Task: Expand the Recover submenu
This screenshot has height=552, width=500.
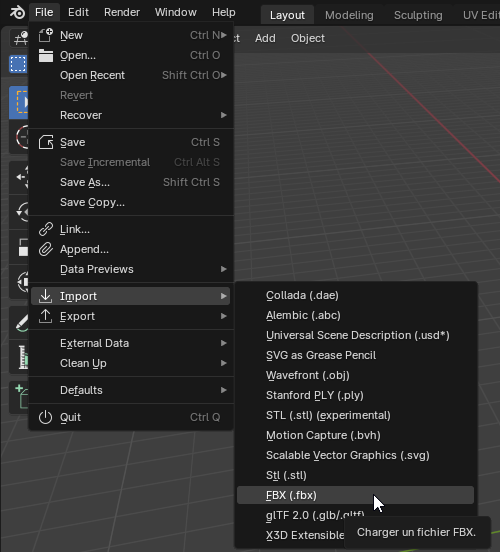Action: 131,115
